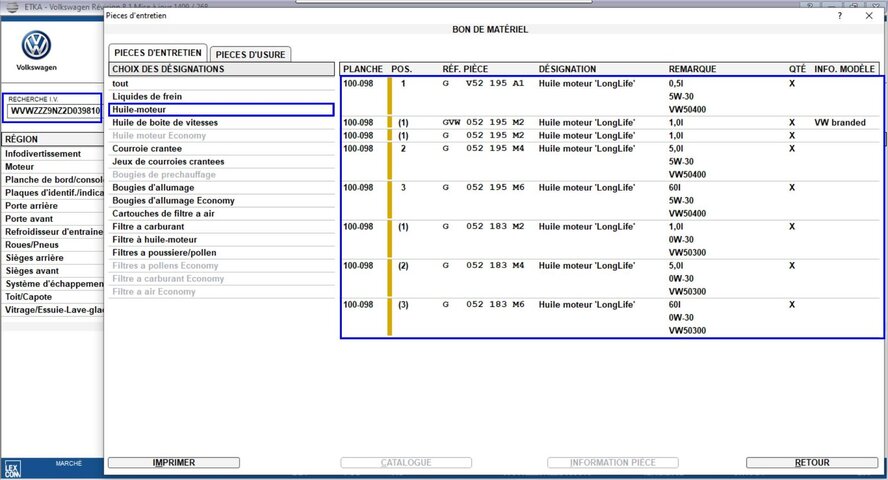
Task: Switch to the PIECES D'USURE tab
Action: click(x=250, y=54)
